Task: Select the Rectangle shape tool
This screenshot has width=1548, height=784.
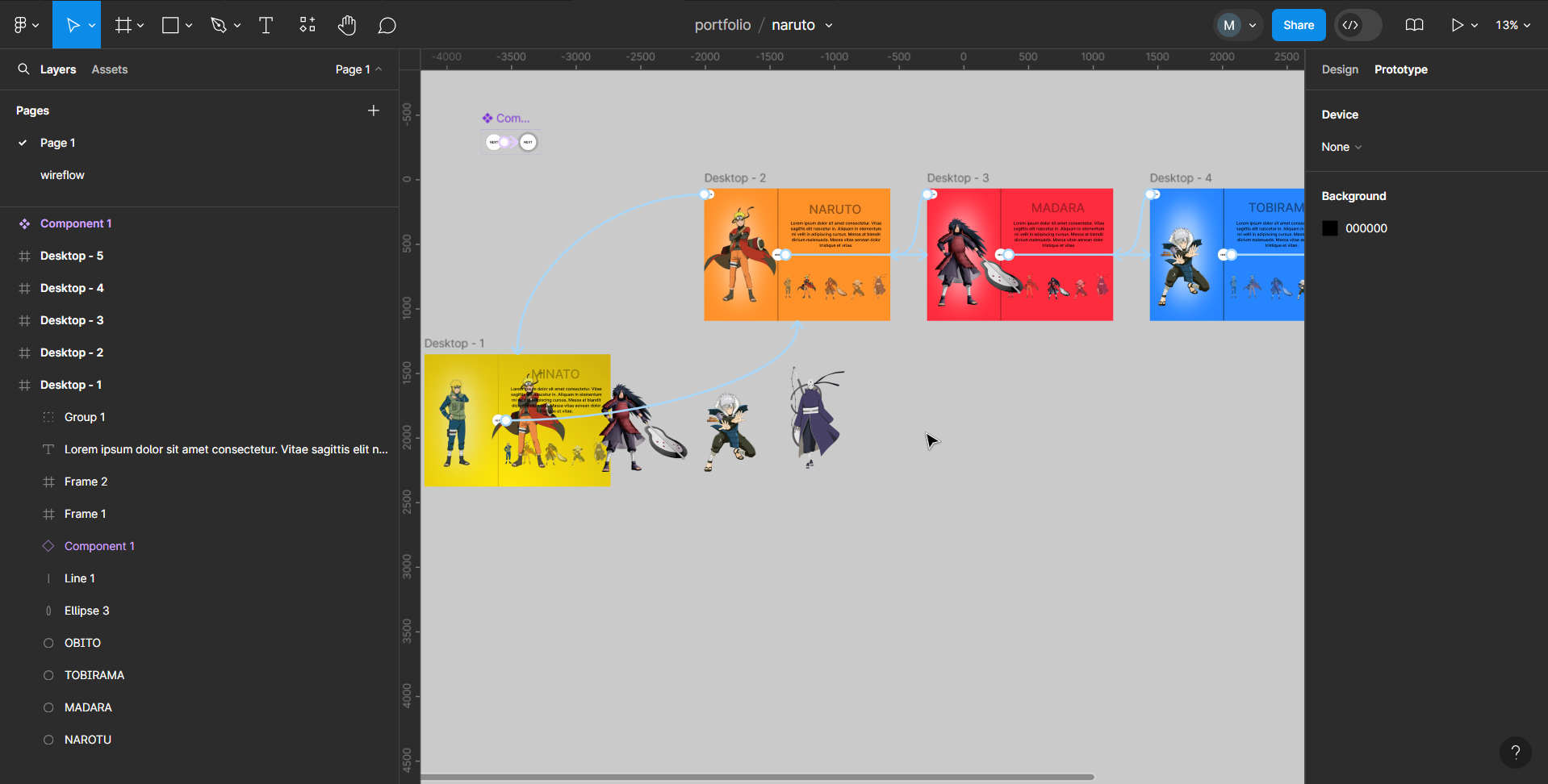Action: tap(170, 25)
